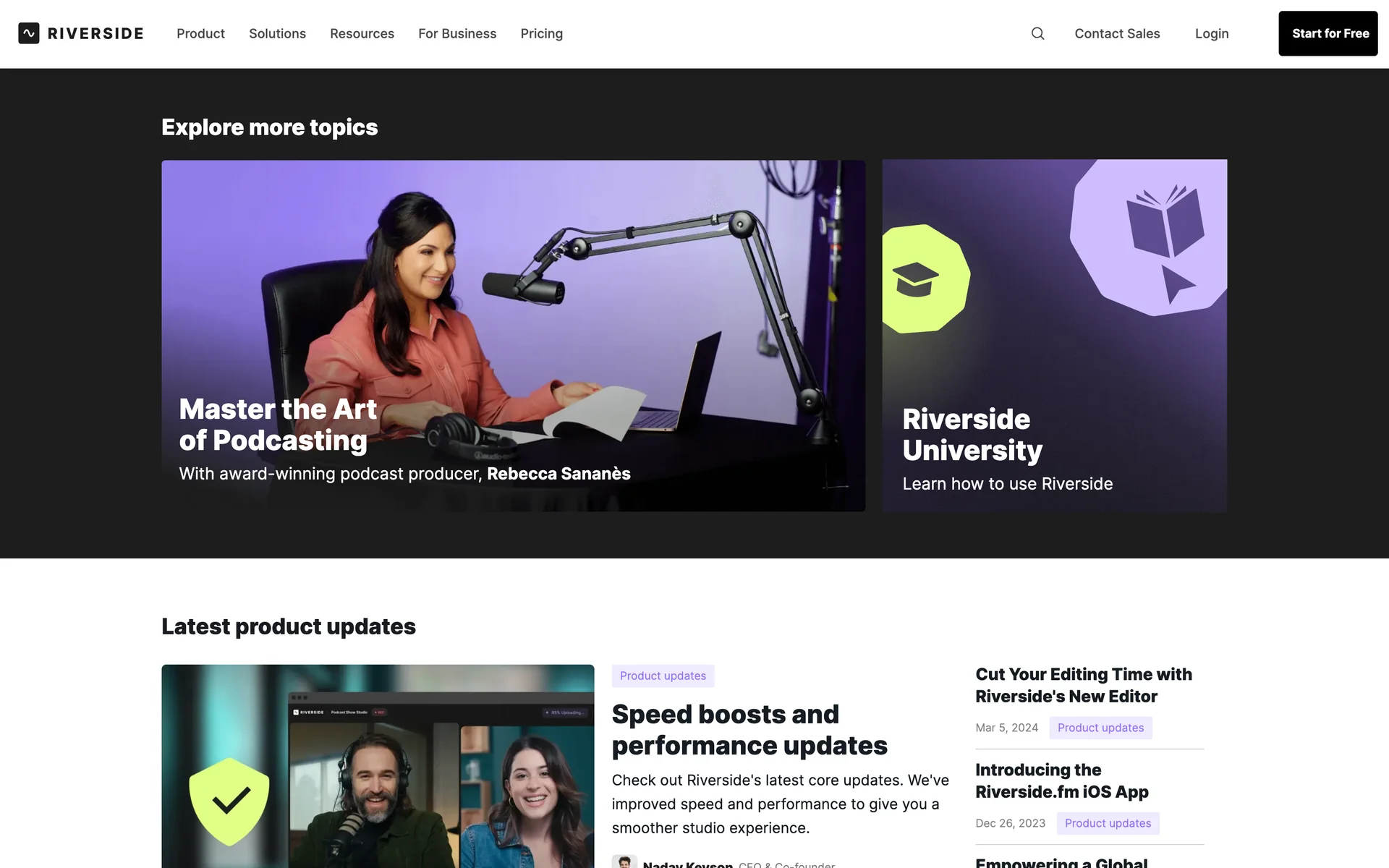Expand the Resources menu
The image size is (1389, 868).
point(362,33)
